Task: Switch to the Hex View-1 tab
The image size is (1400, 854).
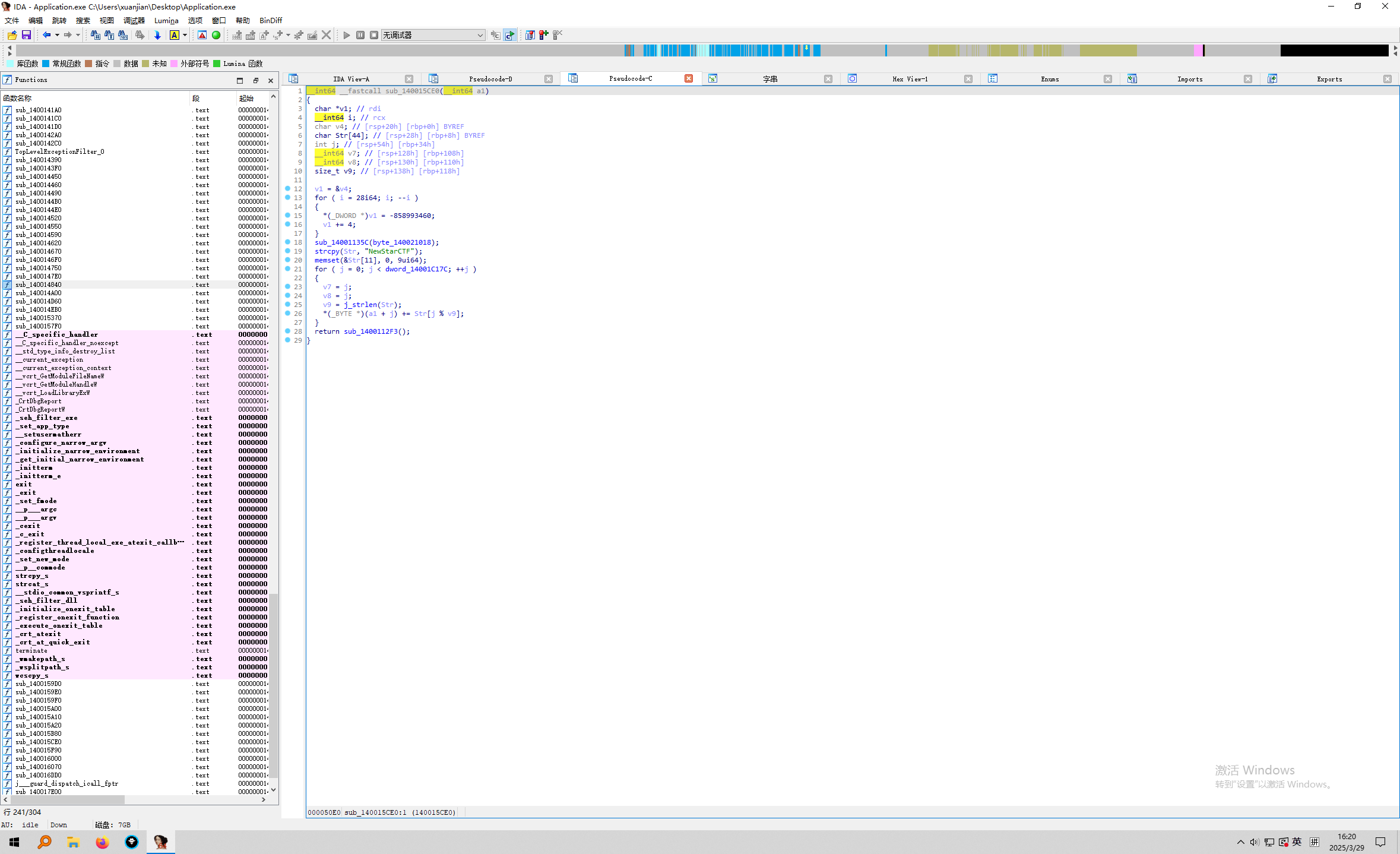Action: (910, 79)
